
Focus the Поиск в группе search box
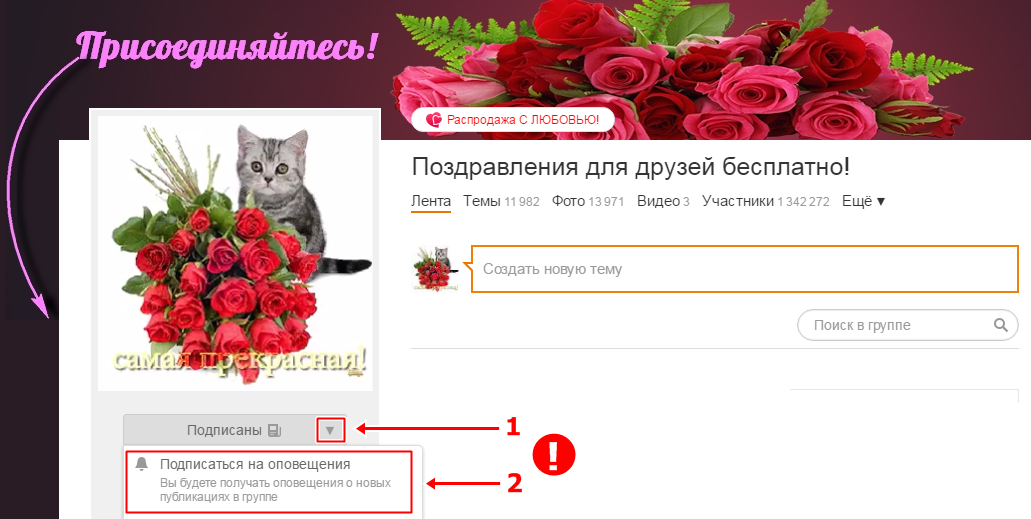pyautogui.click(x=907, y=325)
